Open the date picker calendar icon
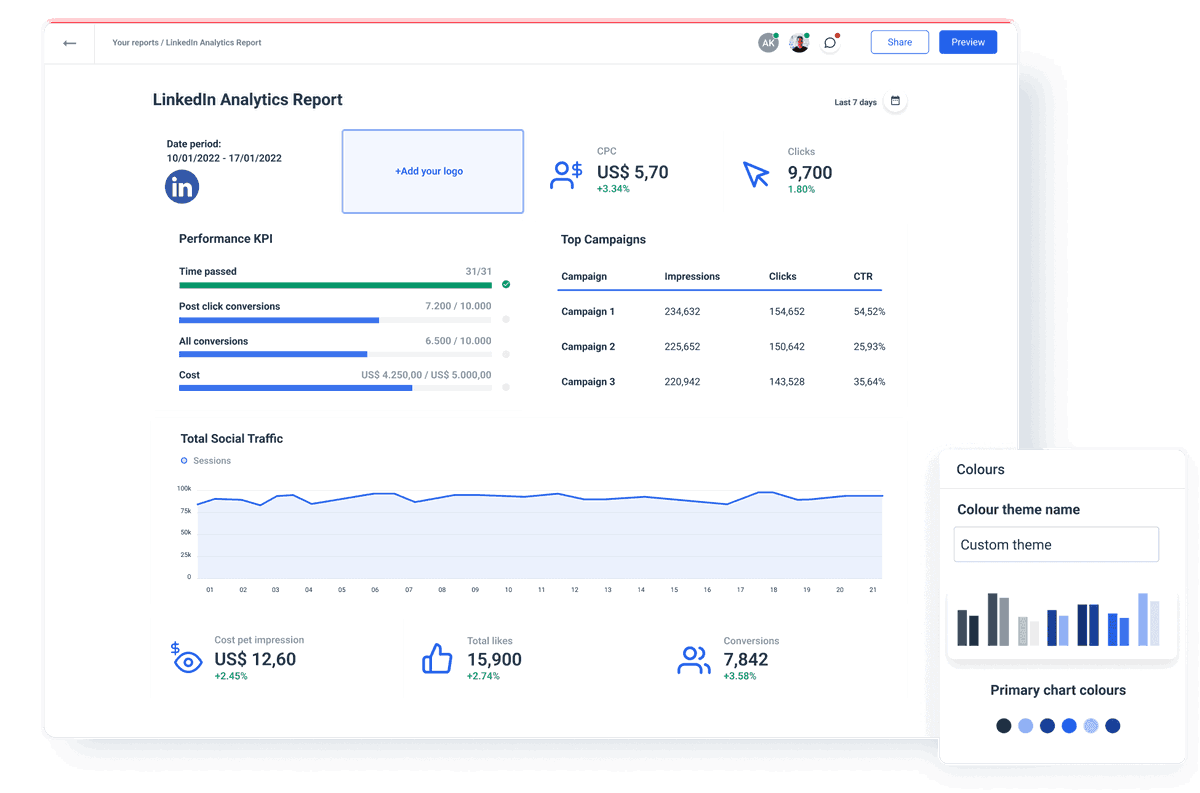The image size is (1200, 793). [x=895, y=101]
